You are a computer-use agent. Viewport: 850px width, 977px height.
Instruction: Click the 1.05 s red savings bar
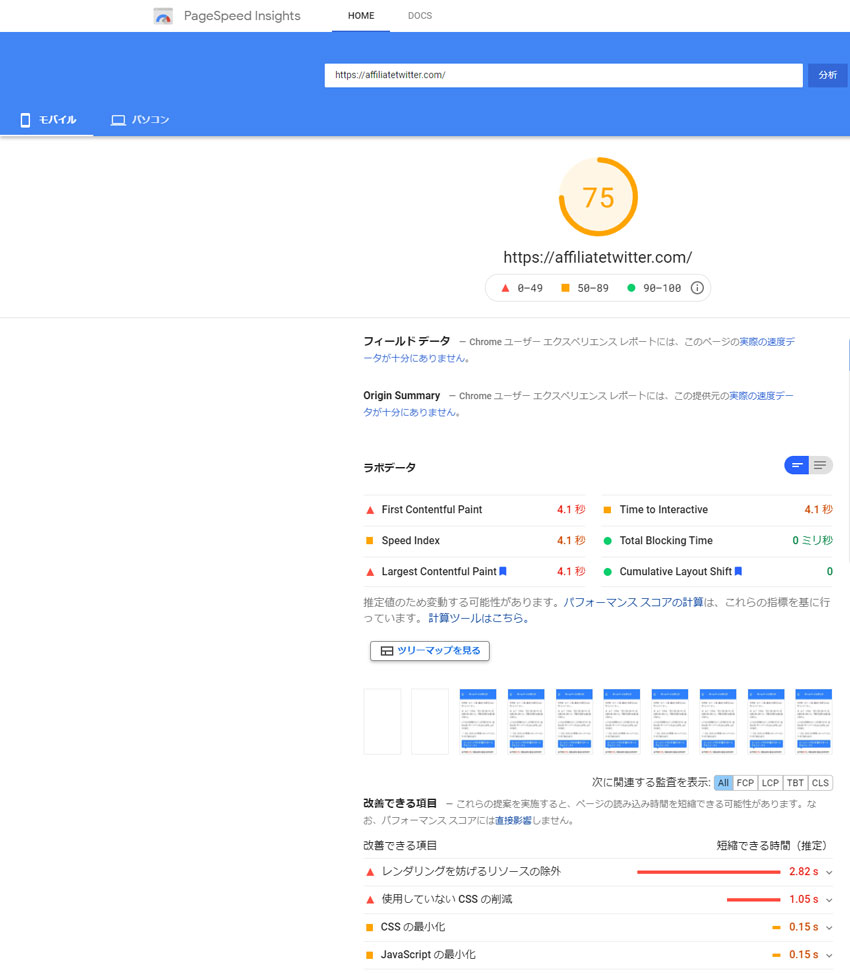coord(753,900)
